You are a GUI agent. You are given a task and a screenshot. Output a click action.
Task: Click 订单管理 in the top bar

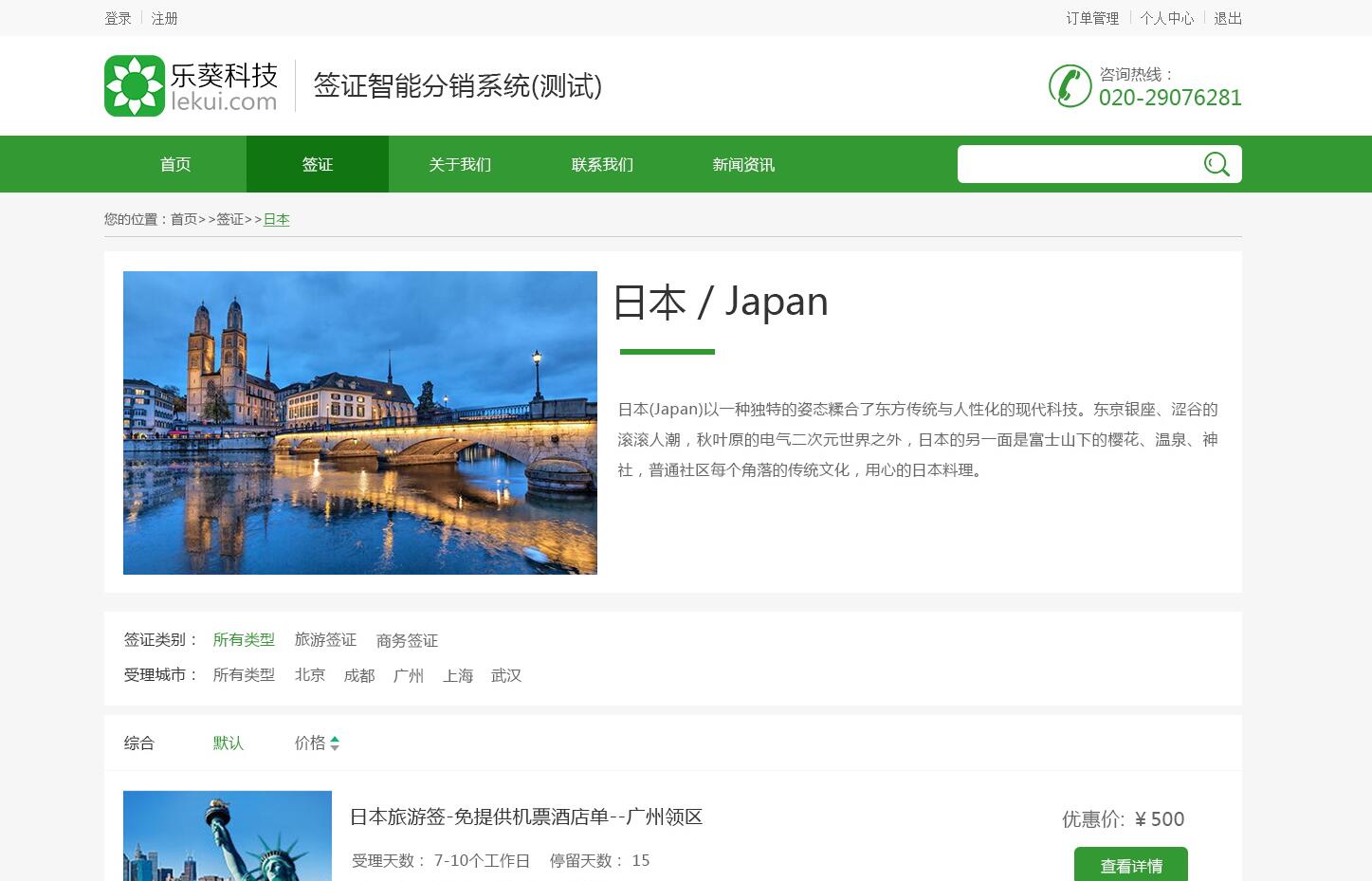(1091, 17)
